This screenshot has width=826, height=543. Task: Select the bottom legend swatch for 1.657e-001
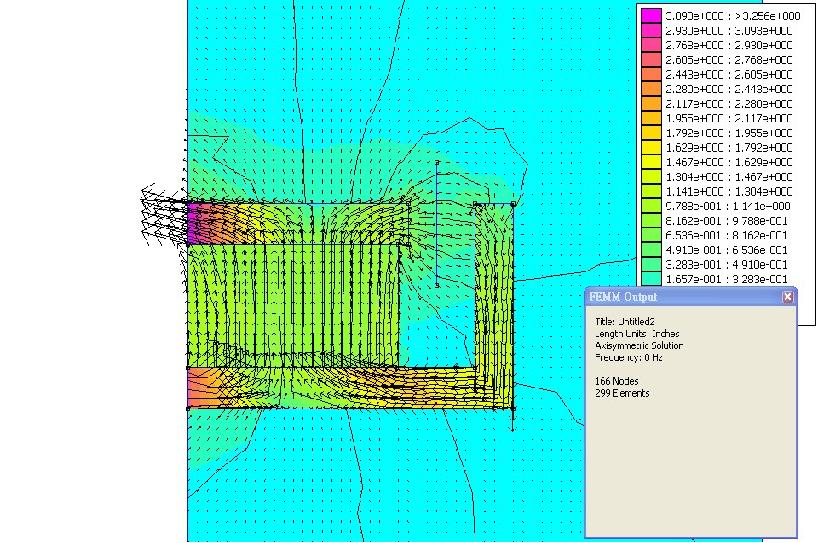tap(651, 279)
